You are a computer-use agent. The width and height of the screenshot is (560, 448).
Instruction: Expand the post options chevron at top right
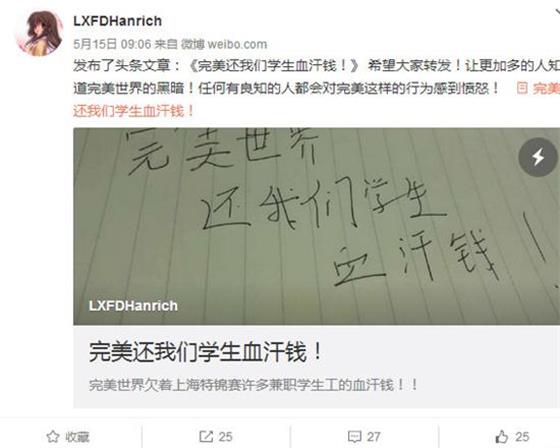tap(557, 13)
